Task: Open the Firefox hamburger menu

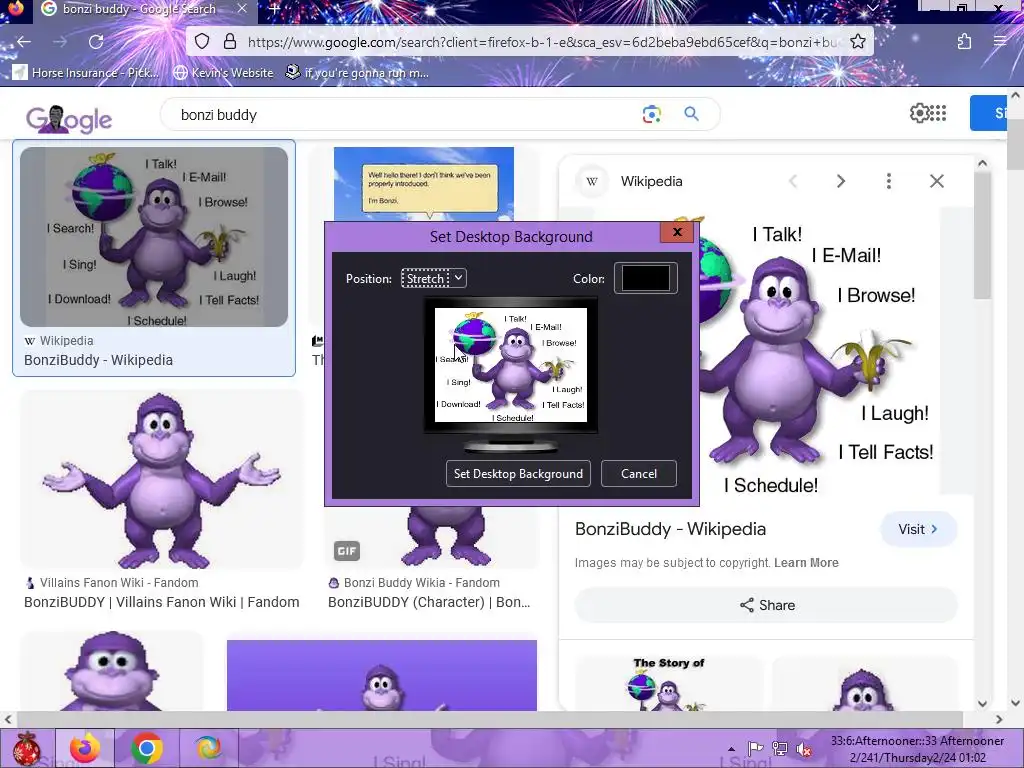Action: pyautogui.click(x=1000, y=42)
